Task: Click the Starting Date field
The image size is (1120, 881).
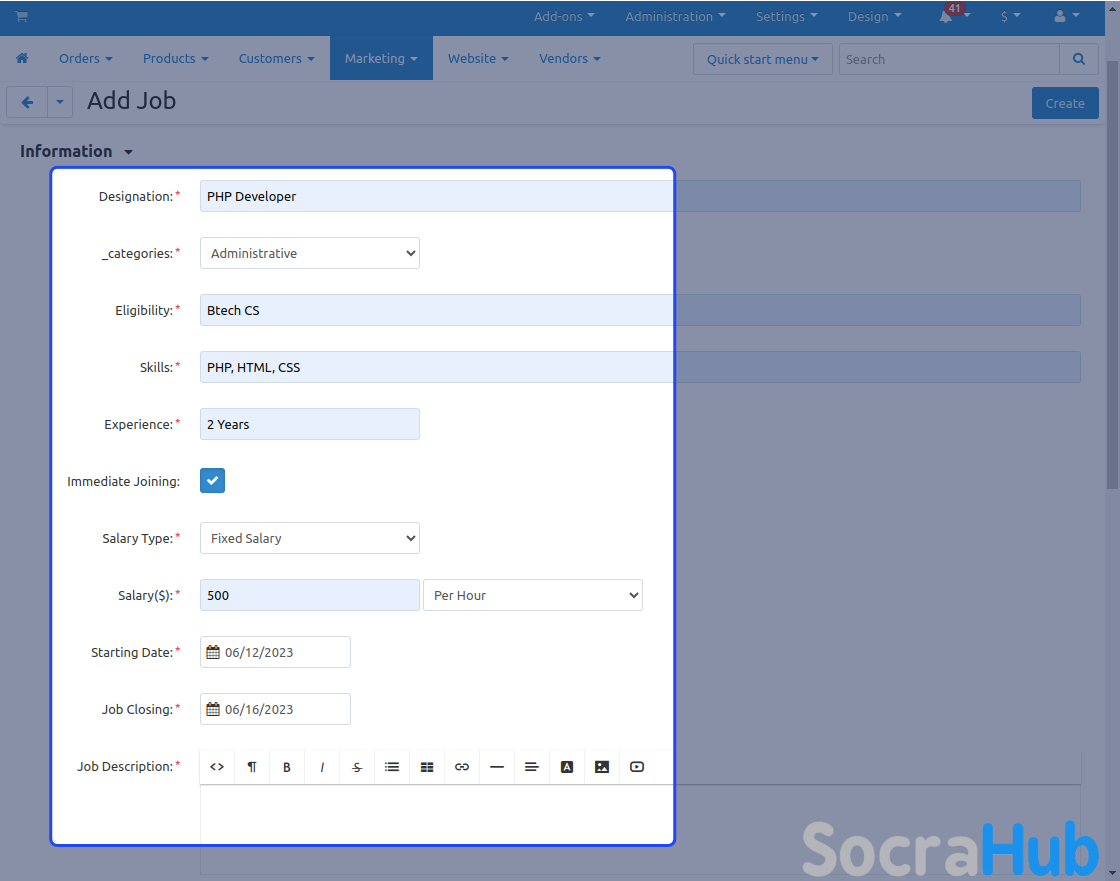Action: [276, 652]
